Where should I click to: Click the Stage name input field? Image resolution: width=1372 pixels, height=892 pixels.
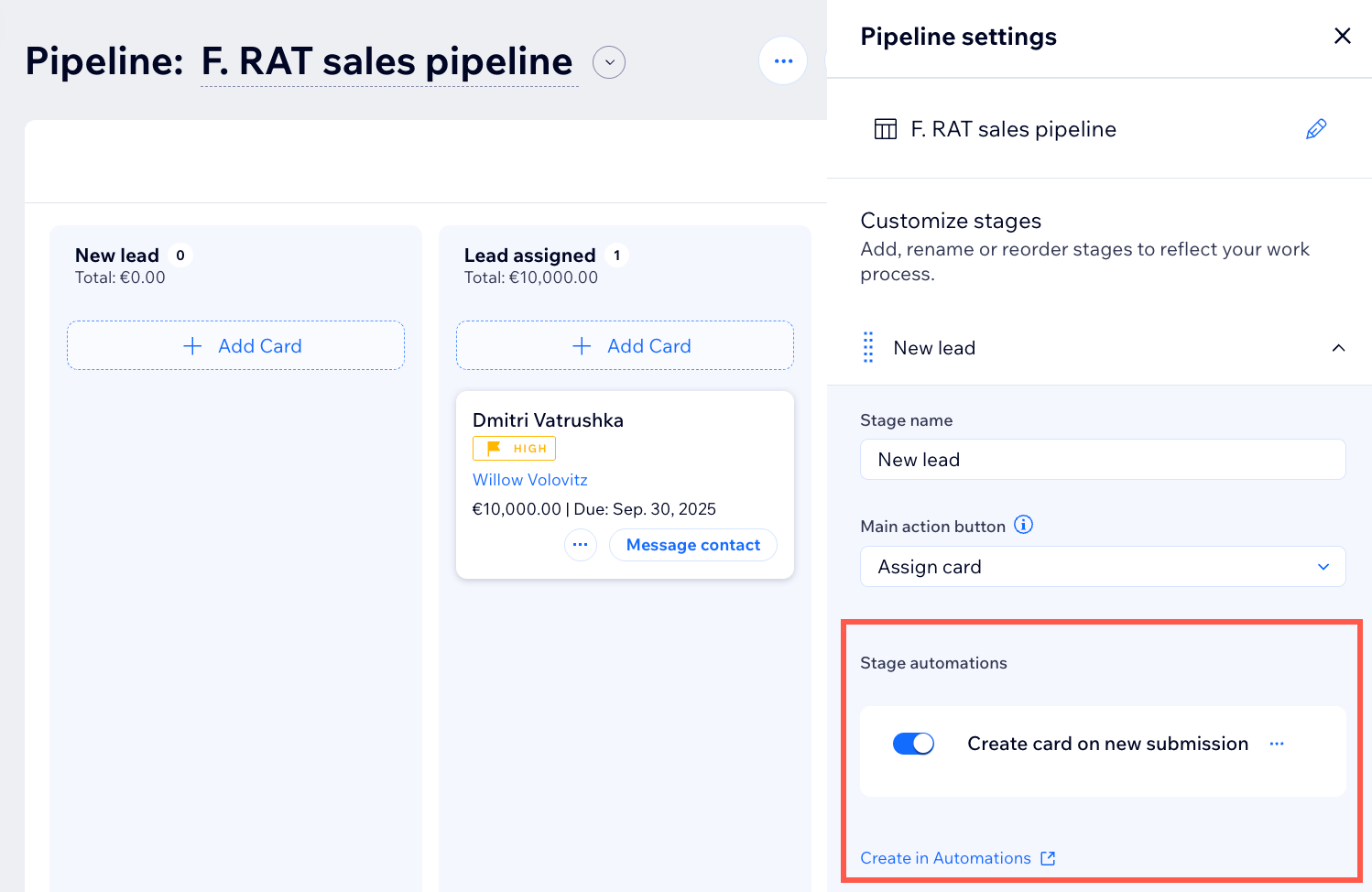(1102, 460)
